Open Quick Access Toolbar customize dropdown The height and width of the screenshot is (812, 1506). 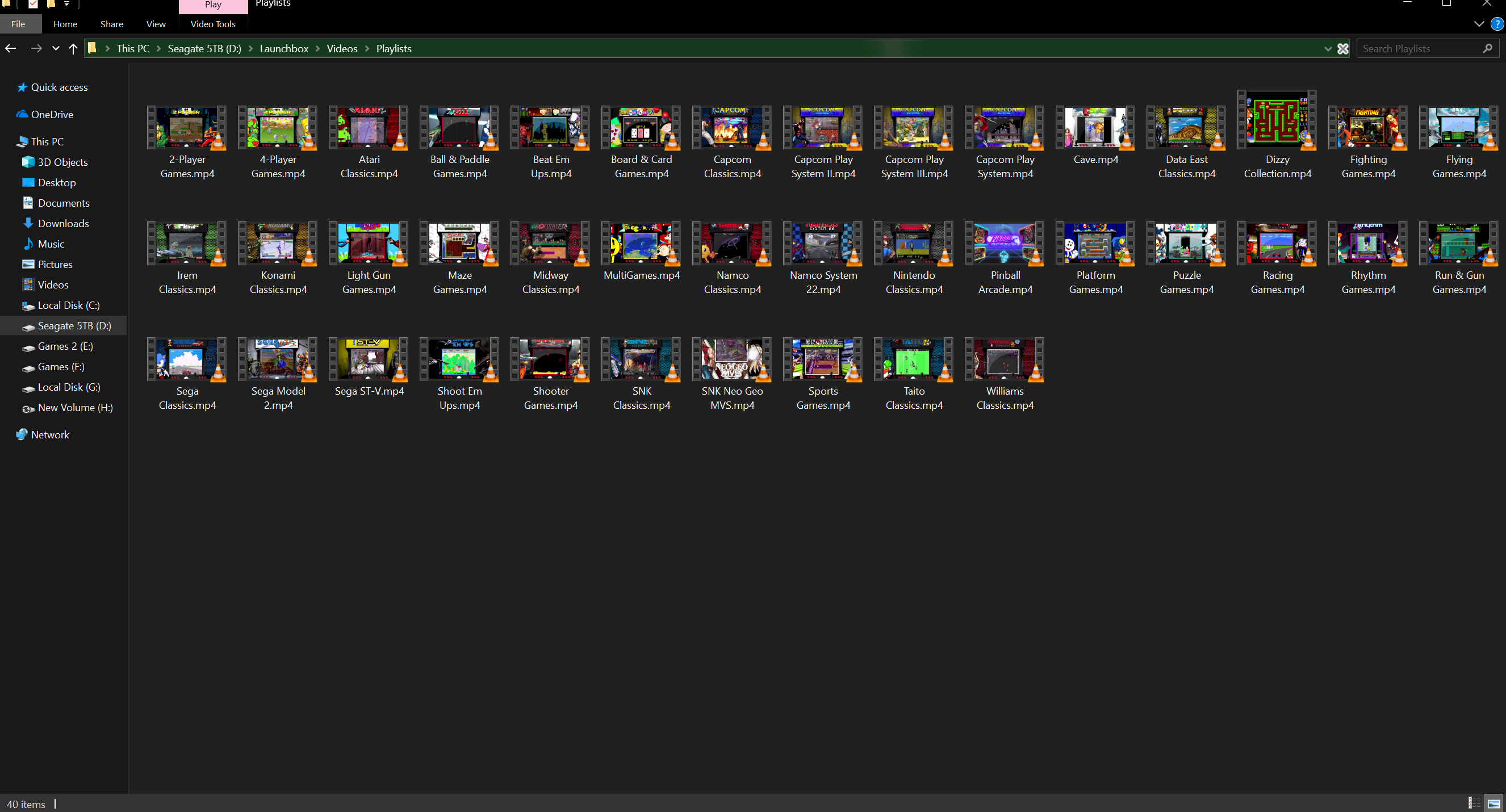(x=66, y=4)
